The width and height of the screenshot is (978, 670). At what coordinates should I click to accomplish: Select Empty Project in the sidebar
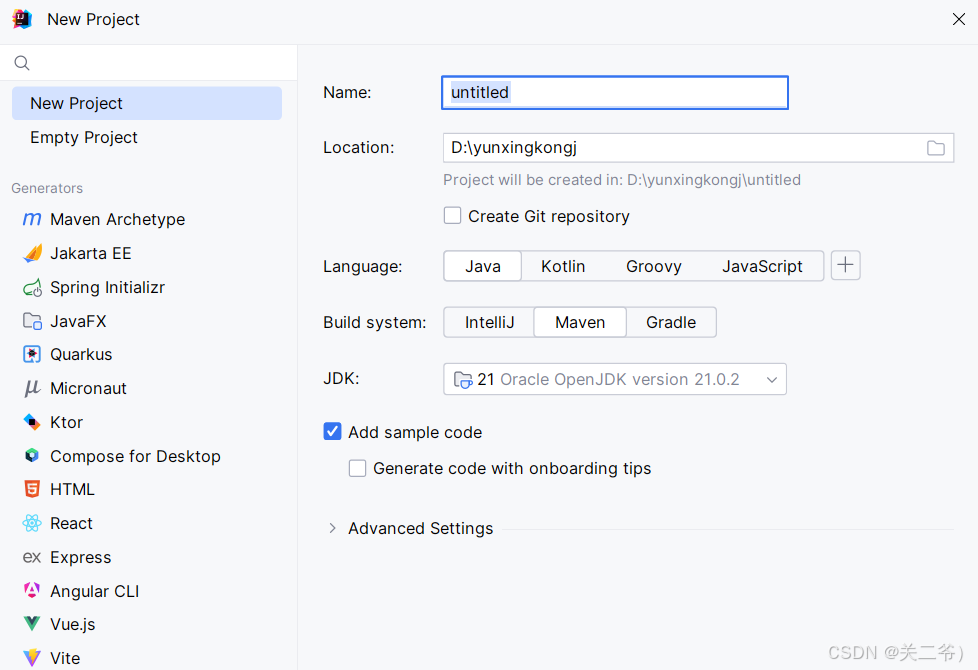147,137
